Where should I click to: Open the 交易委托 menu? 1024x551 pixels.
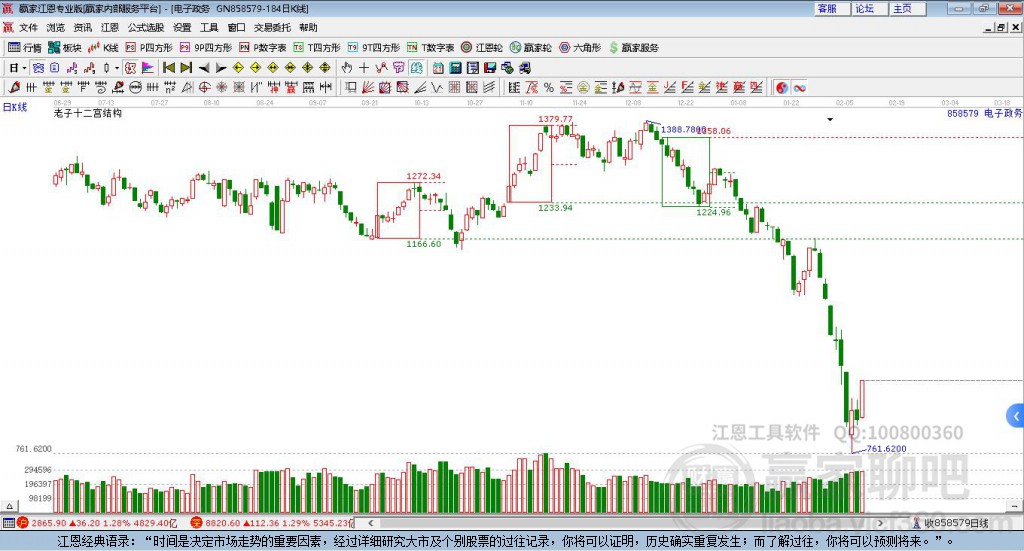pyautogui.click(x=272, y=27)
